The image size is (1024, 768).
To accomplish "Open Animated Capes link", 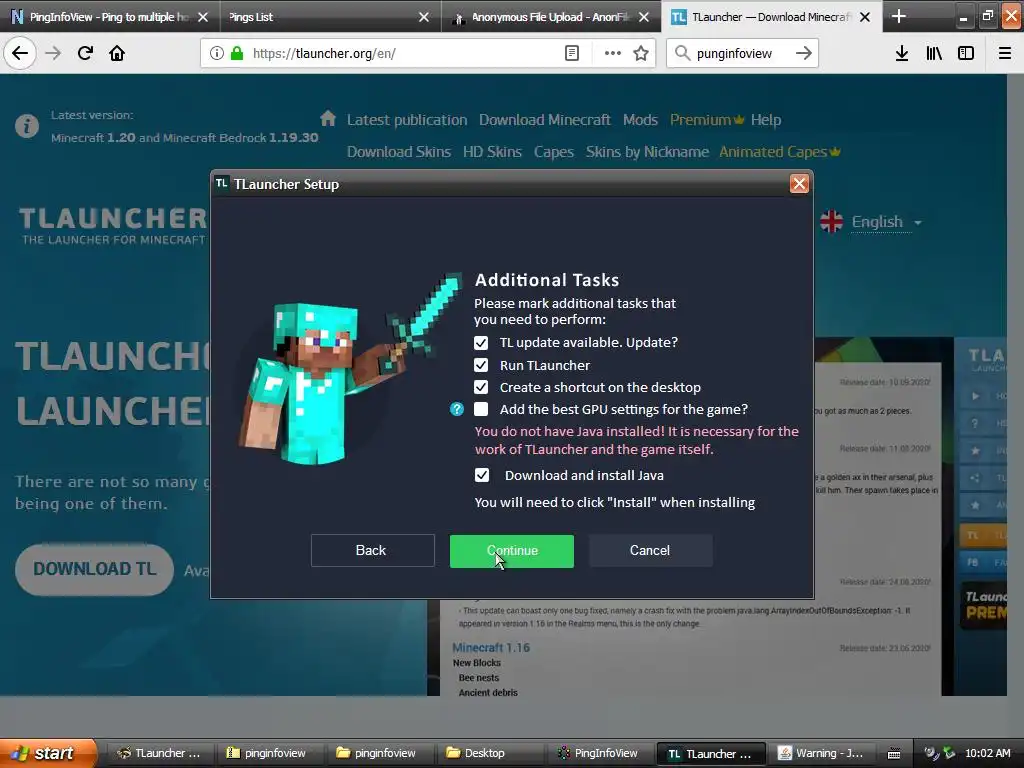I will (x=780, y=152).
